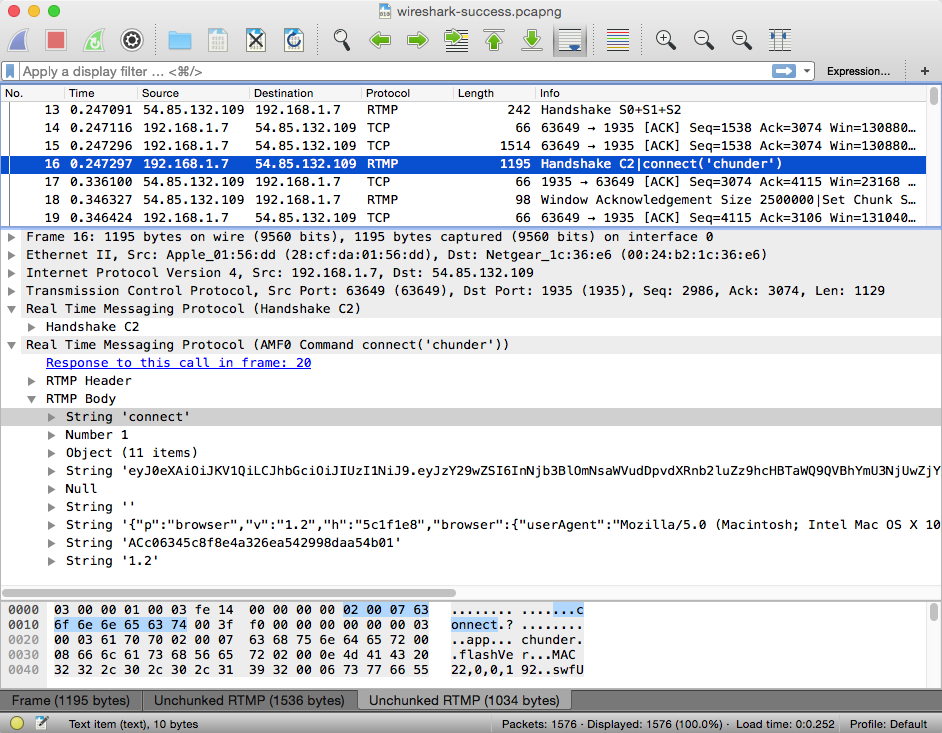
Task: Expand the Handshake C2 tree node
Action: click(x=32, y=327)
